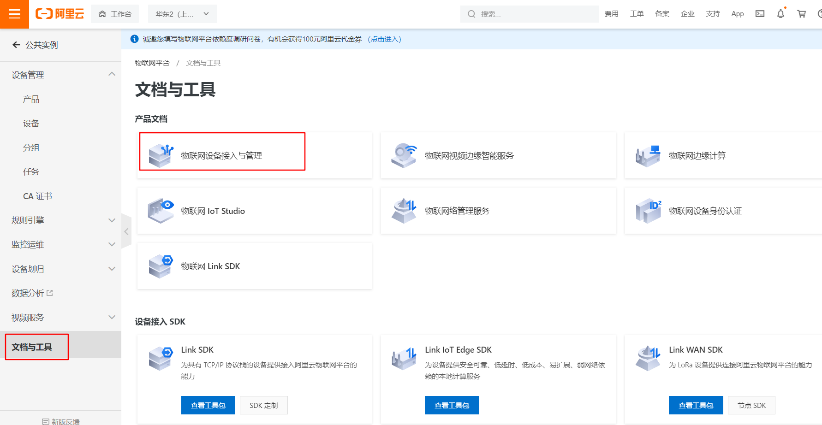This screenshot has width=822, height=425.
Task: Click the 产品文档 section heading
Action: (x=151, y=119)
